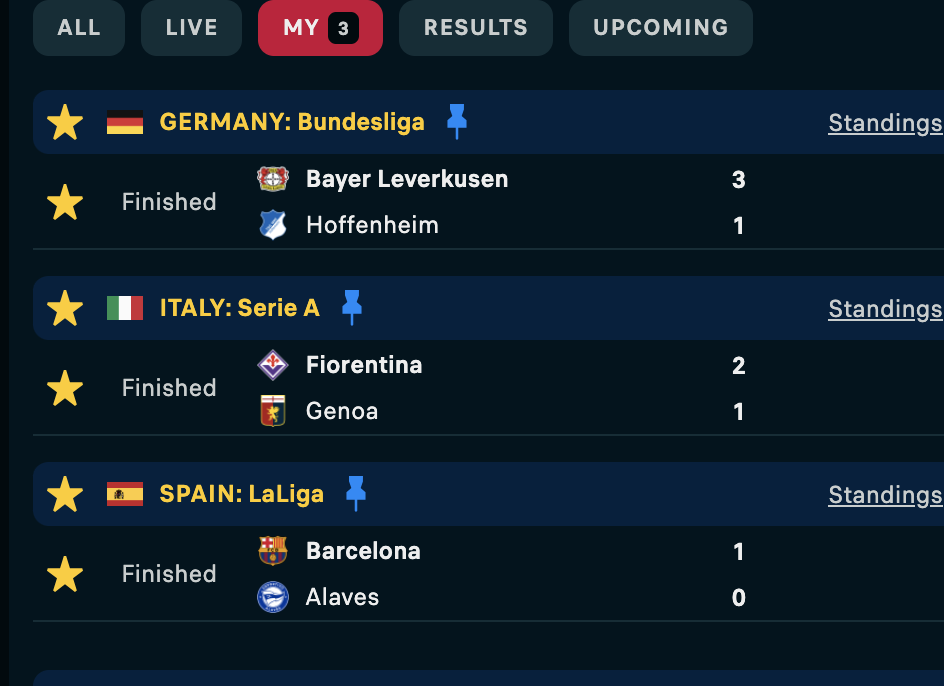944x686 pixels.
Task: Toggle favorite star for LaLiga league
Action: tap(65, 494)
